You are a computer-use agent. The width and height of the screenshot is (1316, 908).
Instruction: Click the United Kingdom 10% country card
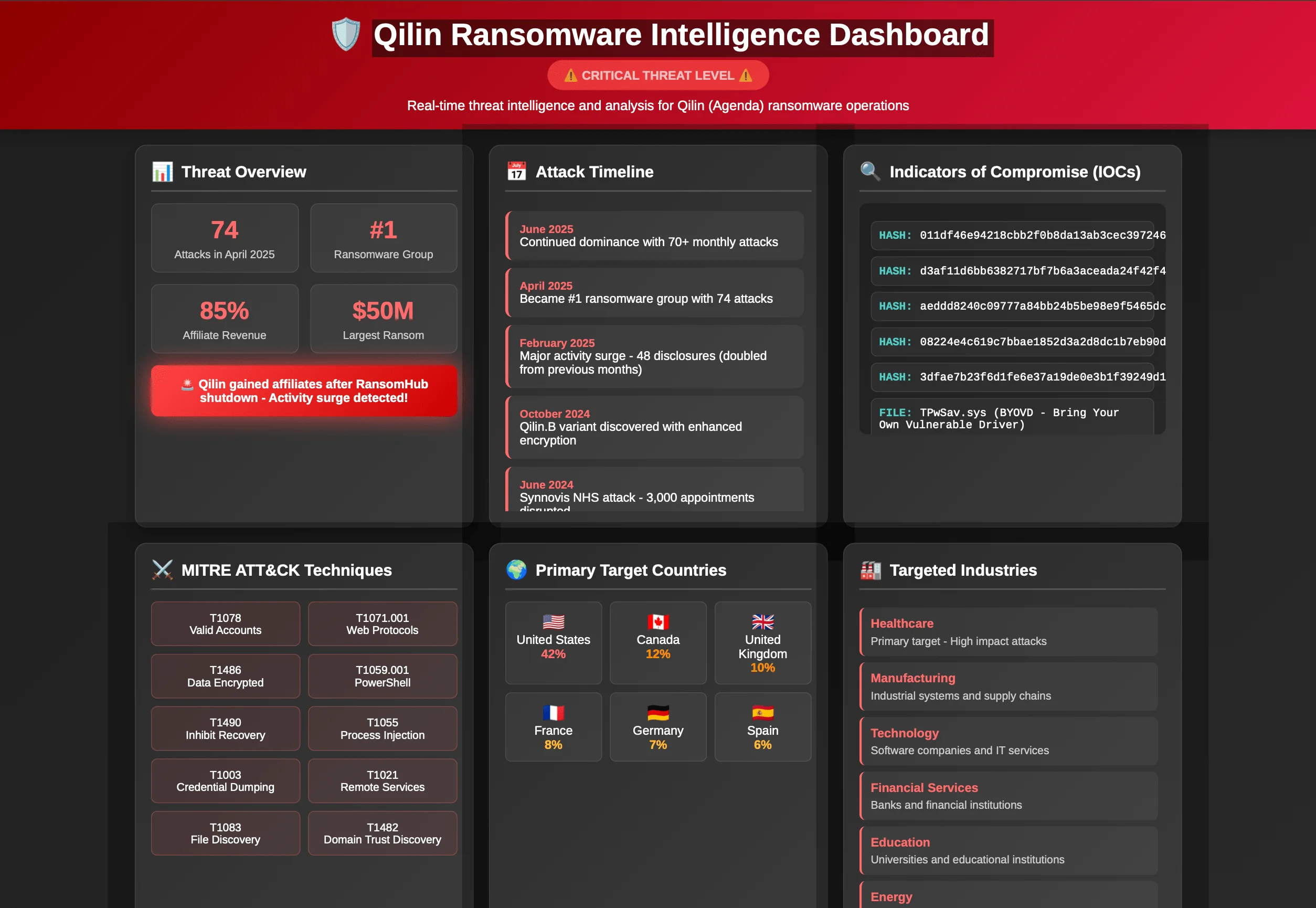[x=762, y=643]
